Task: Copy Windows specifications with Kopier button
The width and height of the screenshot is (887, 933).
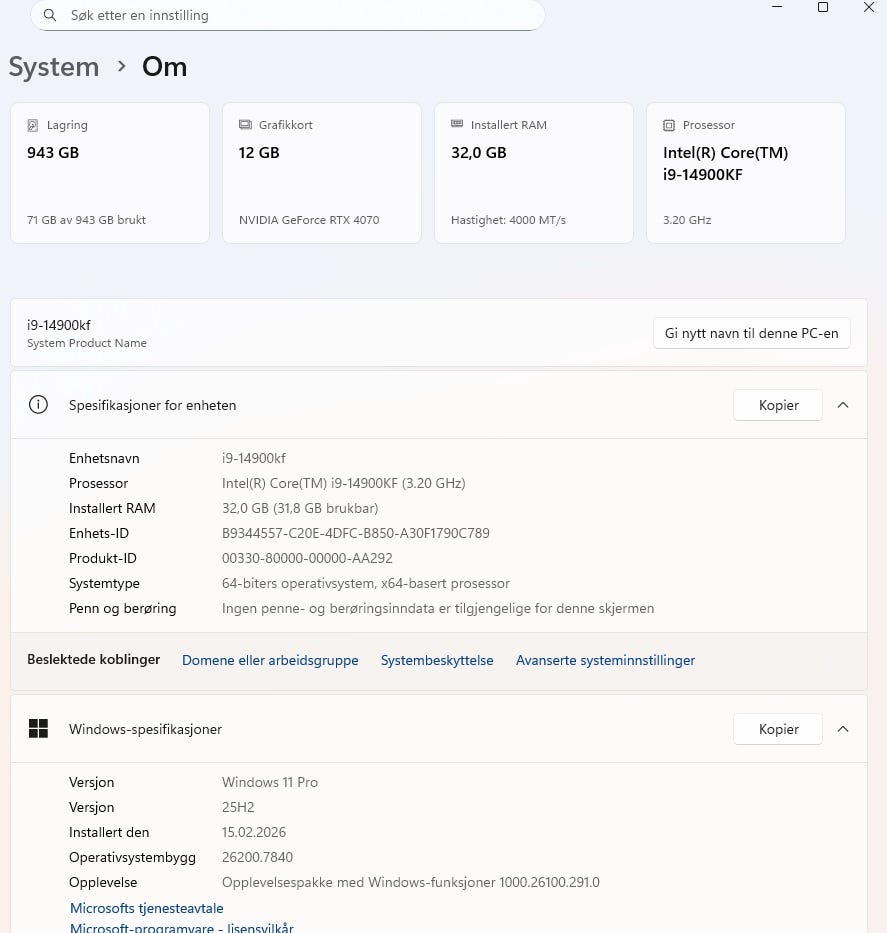Action: pyautogui.click(x=778, y=729)
